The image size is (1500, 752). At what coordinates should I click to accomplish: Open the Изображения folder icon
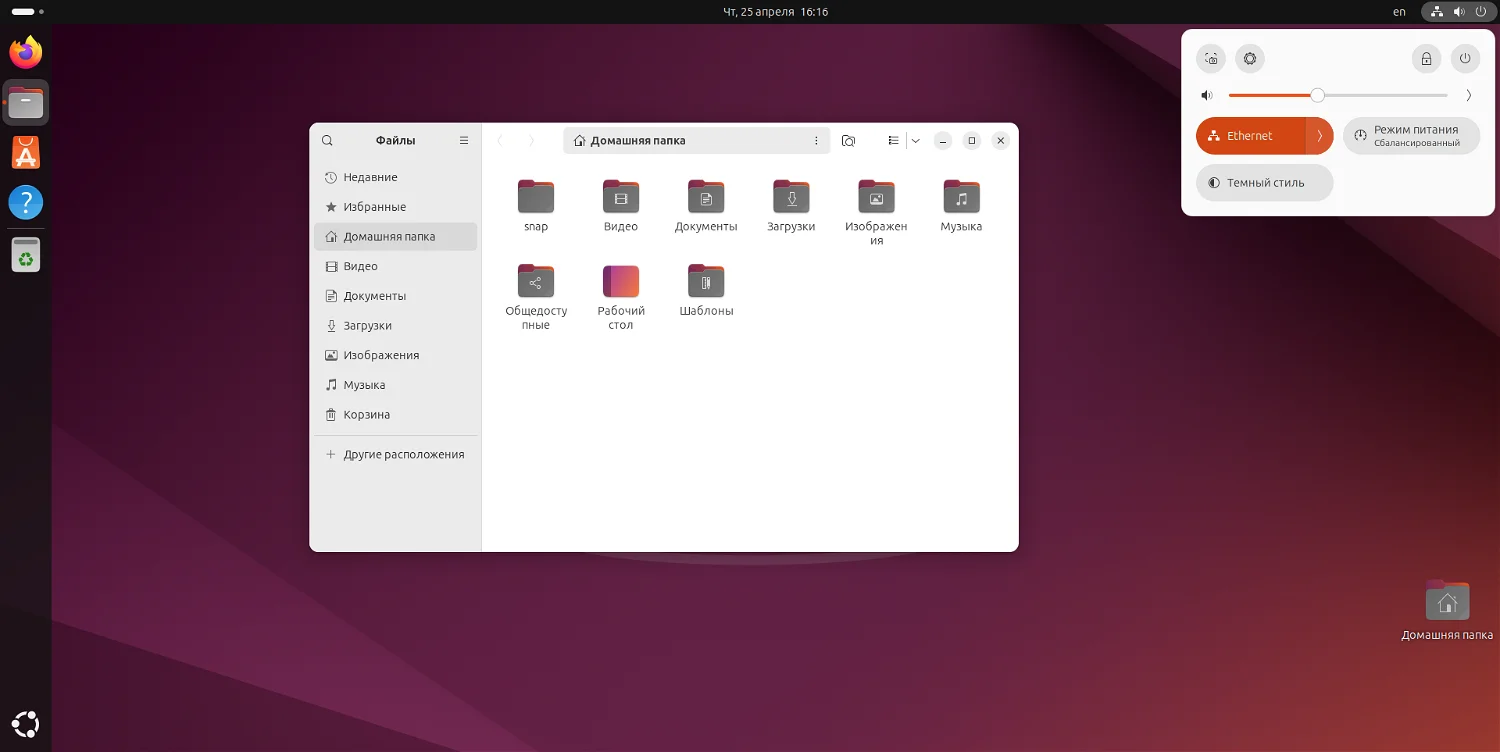[876, 213]
